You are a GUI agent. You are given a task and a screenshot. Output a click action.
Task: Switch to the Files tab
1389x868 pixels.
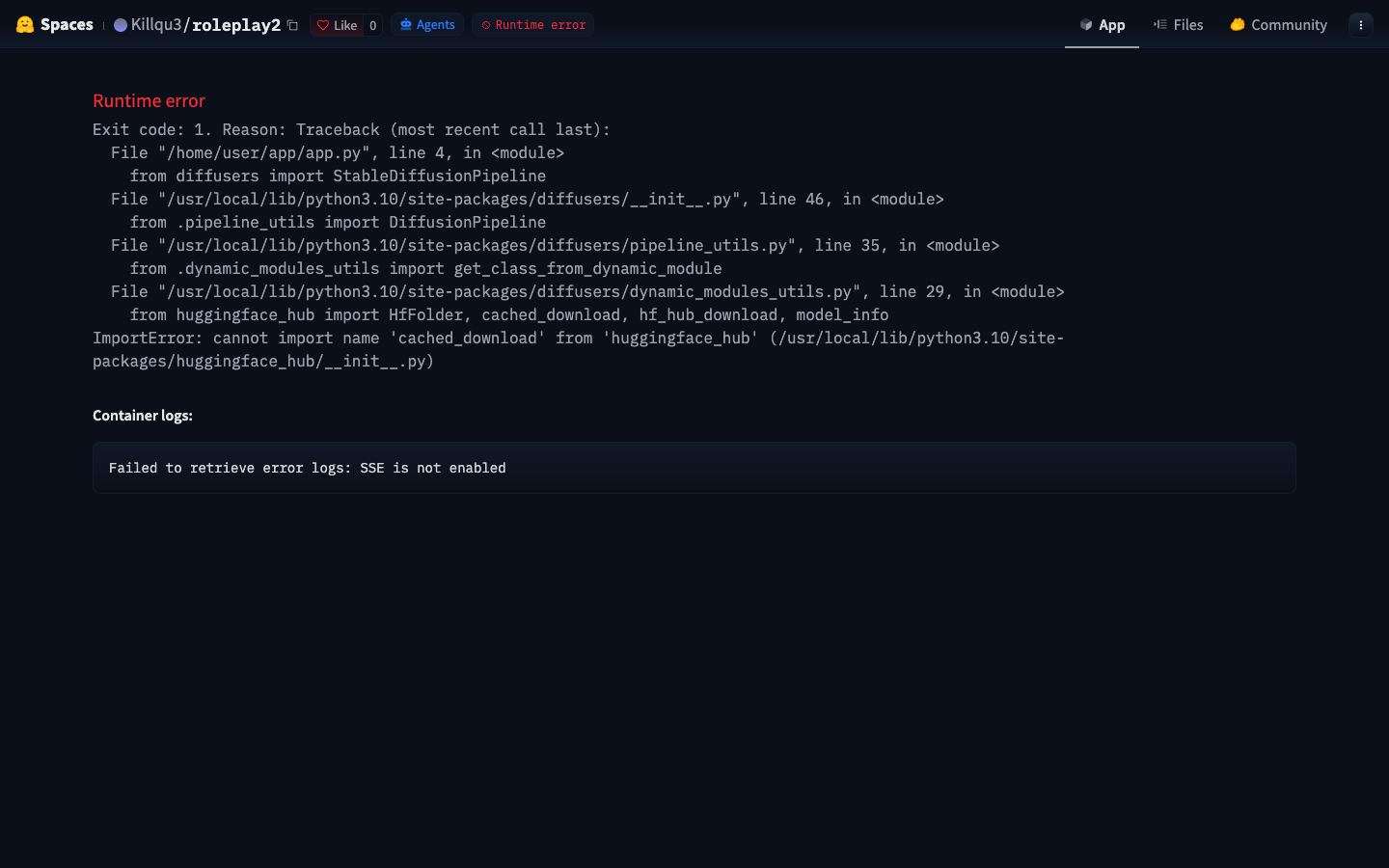[1179, 25]
